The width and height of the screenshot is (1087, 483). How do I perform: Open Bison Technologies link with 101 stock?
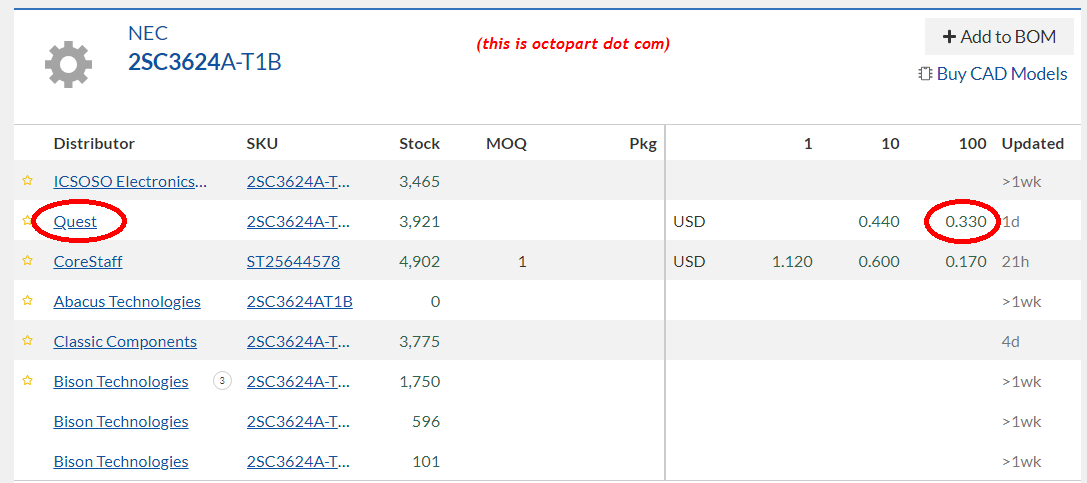click(x=121, y=462)
